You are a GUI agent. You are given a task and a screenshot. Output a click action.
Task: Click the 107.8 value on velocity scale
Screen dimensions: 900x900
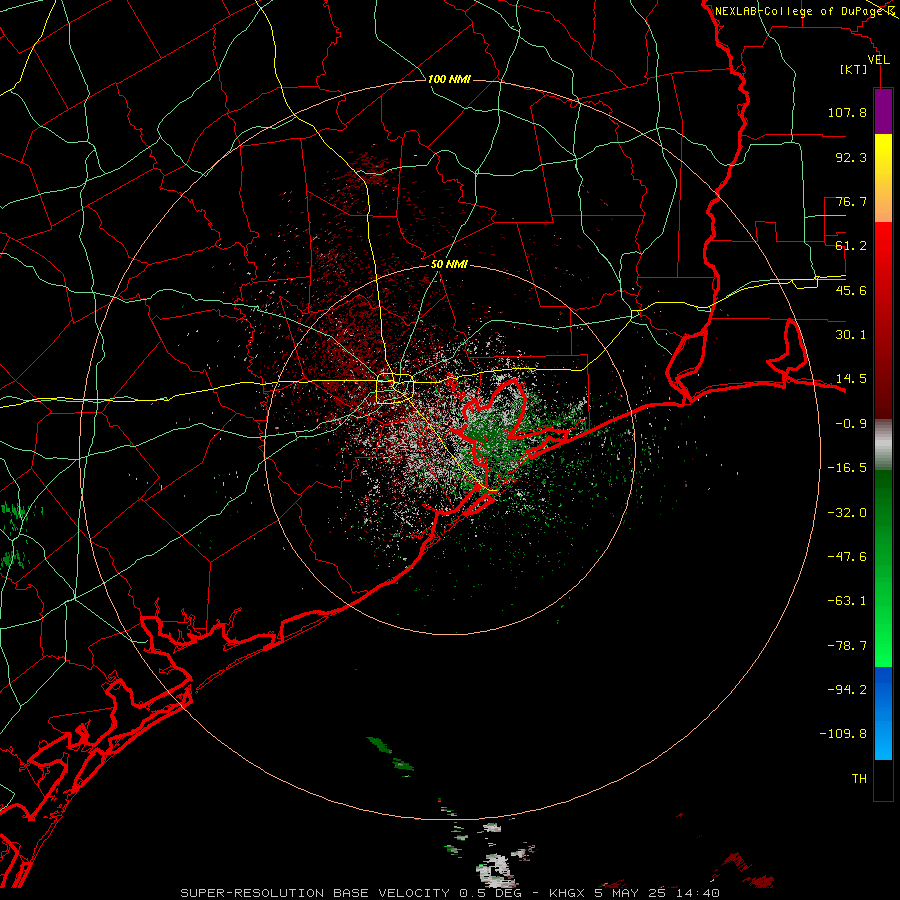pyautogui.click(x=847, y=112)
